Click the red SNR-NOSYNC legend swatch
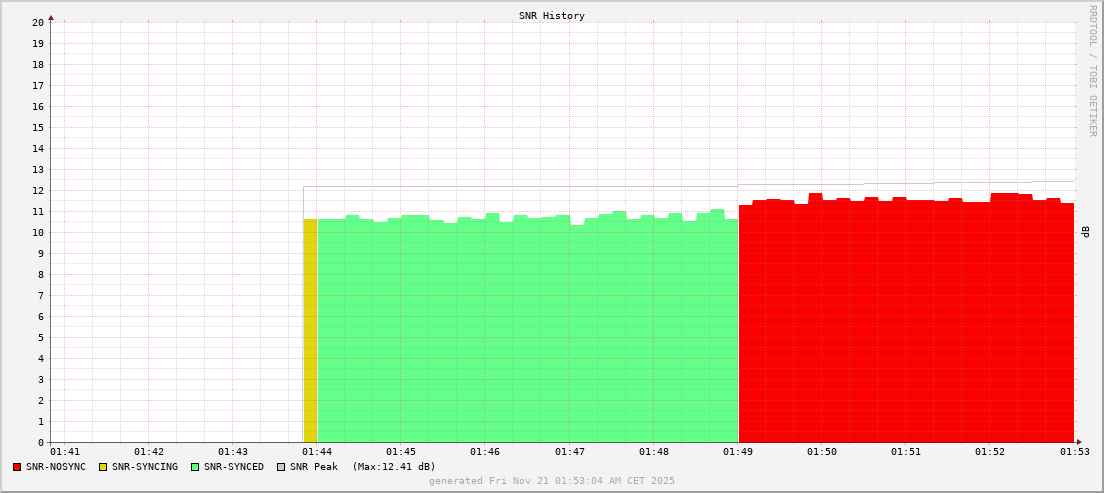The height and width of the screenshot is (493, 1104). tap(17, 467)
